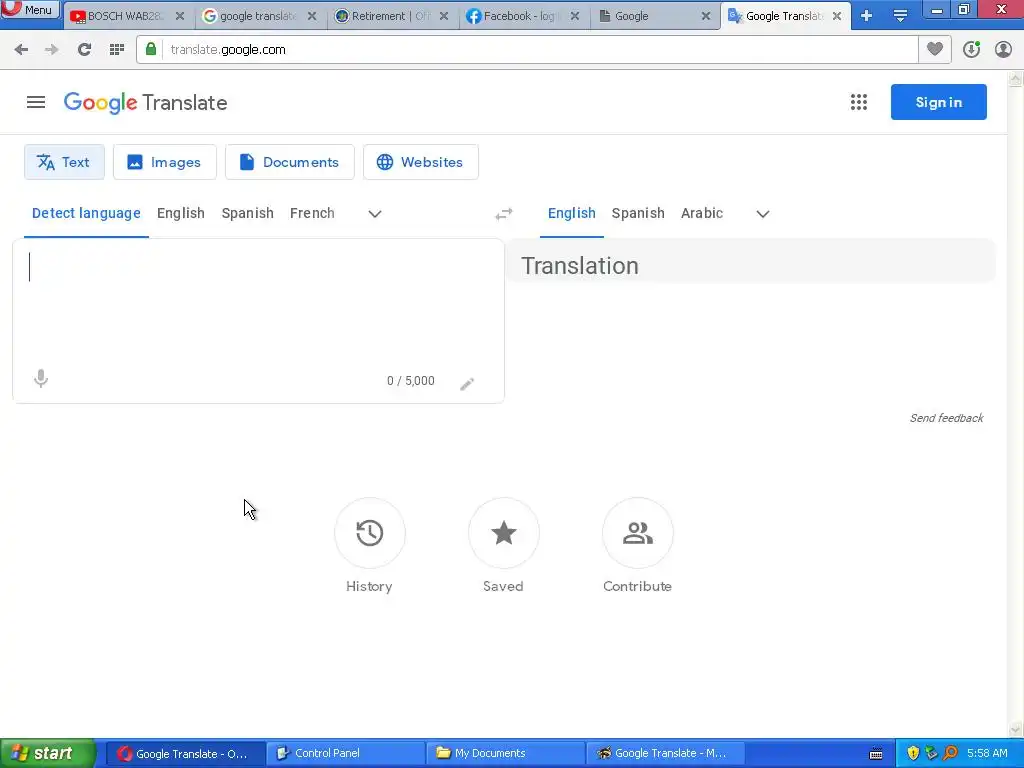This screenshot has height=768, width=1024.
Task: Switch to Google Translate Opera taskbar window
Action: click(185, 754)
